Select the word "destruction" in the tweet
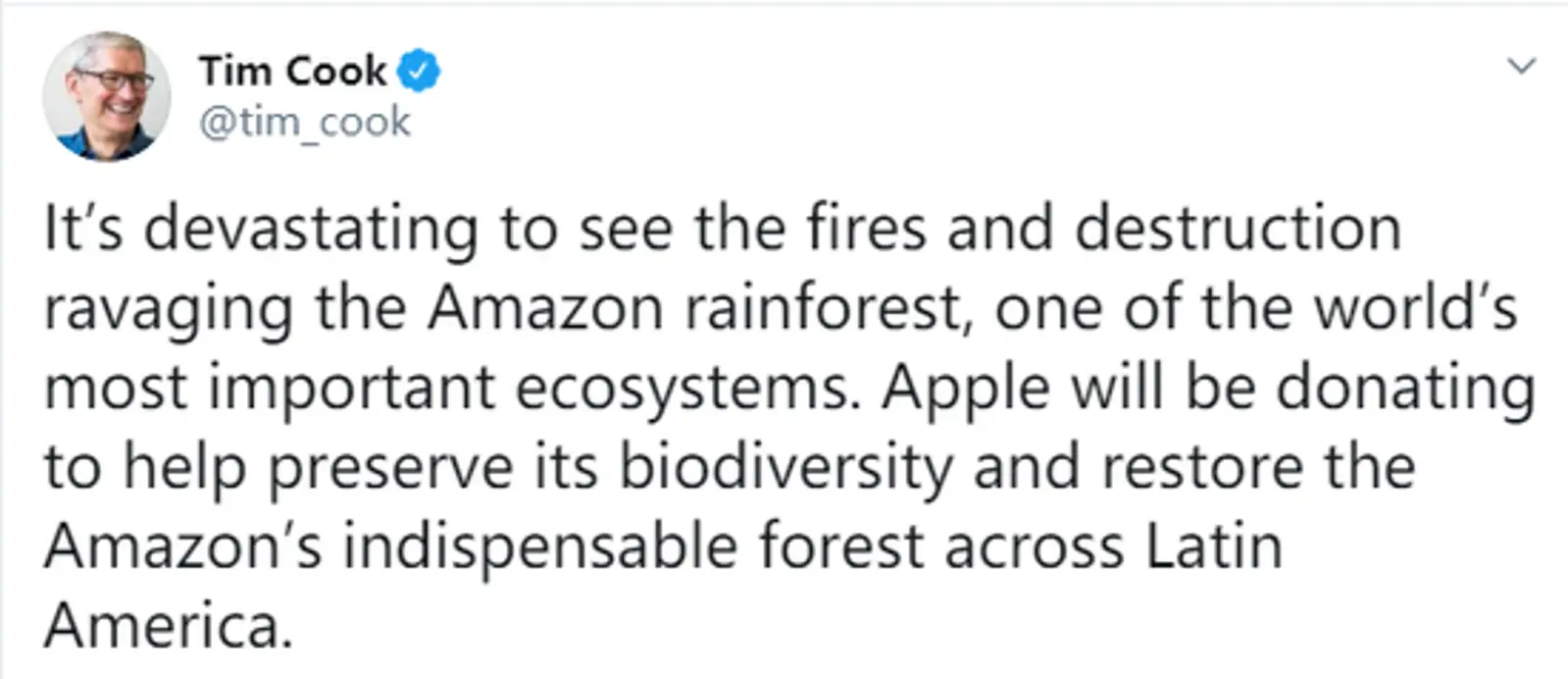 coord(1238,228)
